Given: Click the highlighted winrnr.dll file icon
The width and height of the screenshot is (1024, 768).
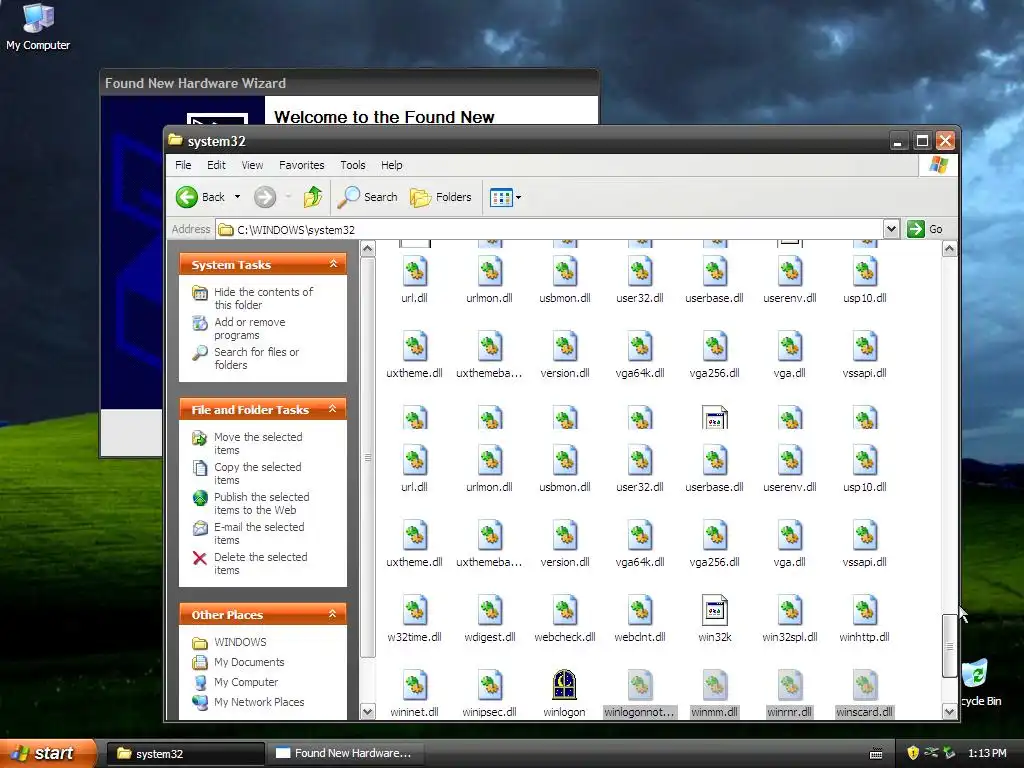Looking at the screenshot, I should coord(790,686).
